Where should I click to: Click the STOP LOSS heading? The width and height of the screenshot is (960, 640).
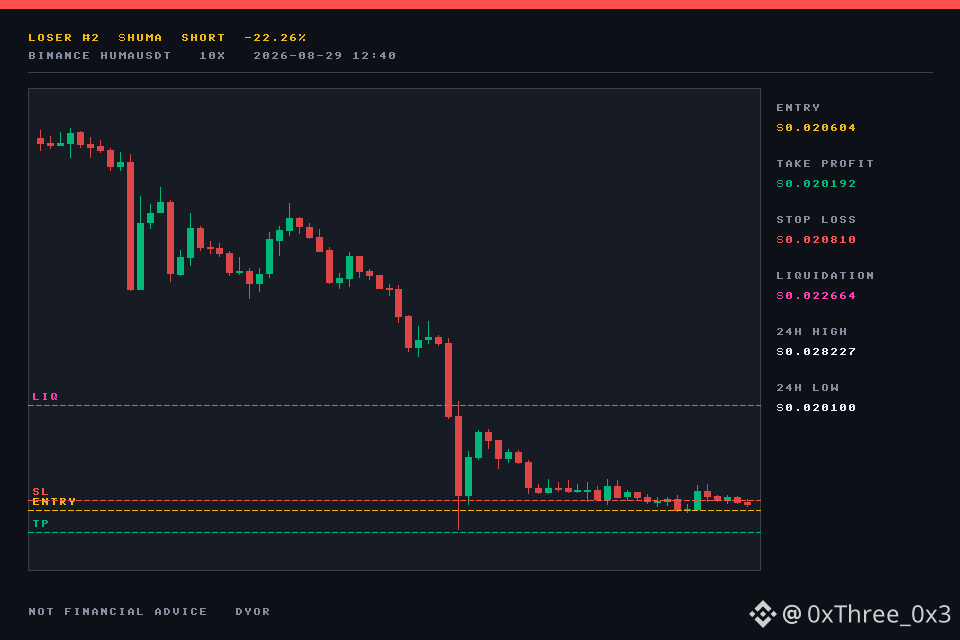816,219
